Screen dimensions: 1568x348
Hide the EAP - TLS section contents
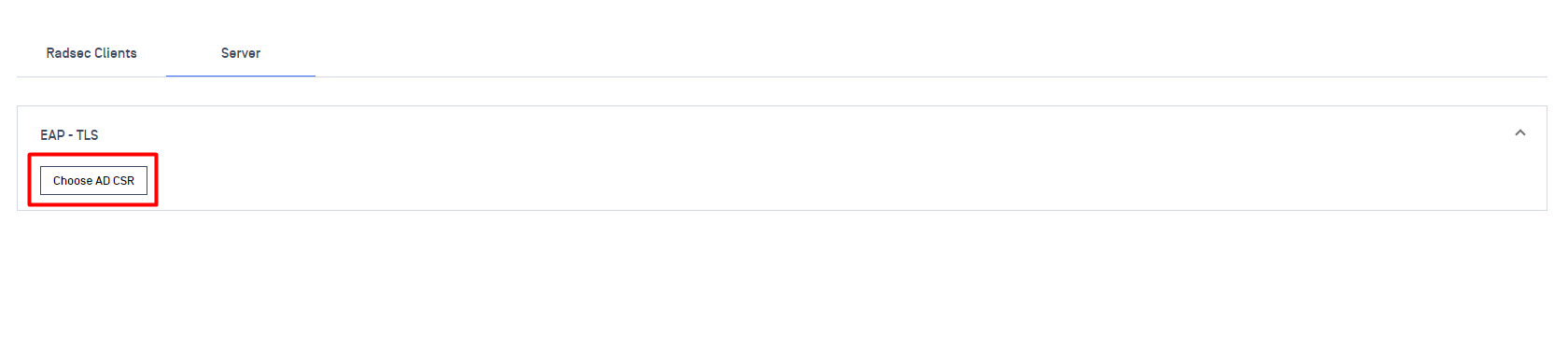click(1519, 133)
